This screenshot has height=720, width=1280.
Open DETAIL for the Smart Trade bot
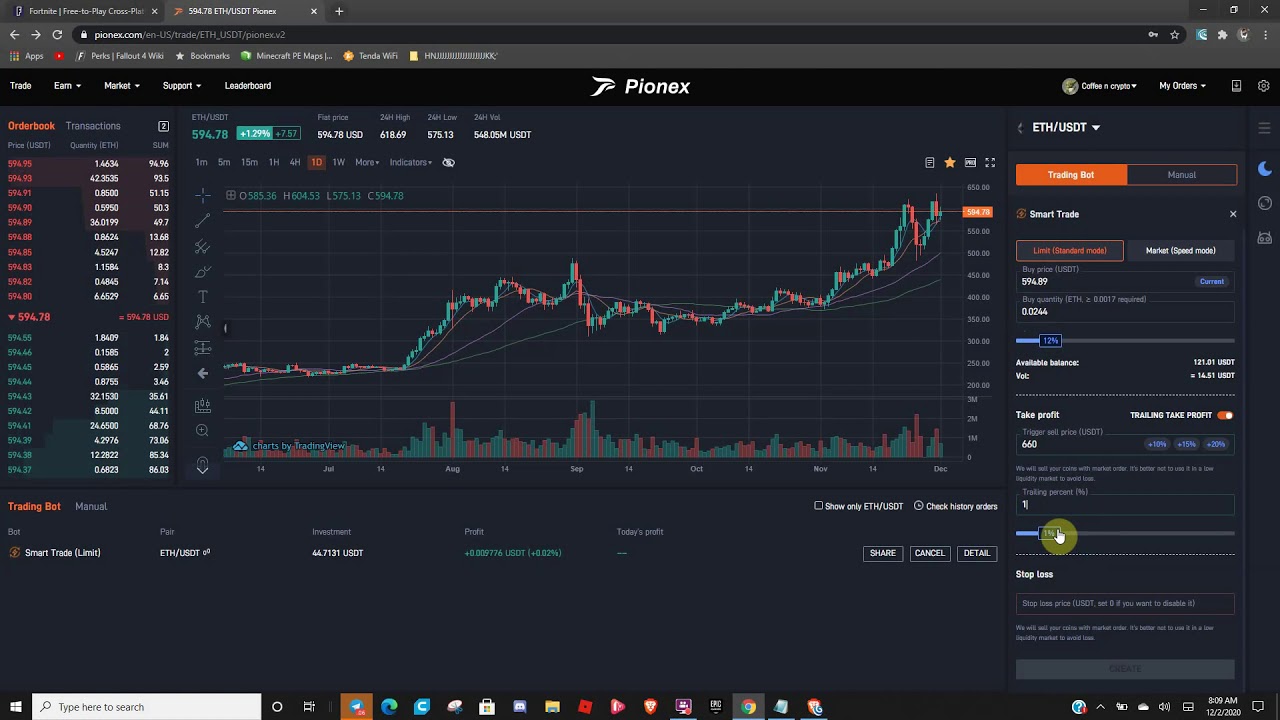tap(976, 553)
